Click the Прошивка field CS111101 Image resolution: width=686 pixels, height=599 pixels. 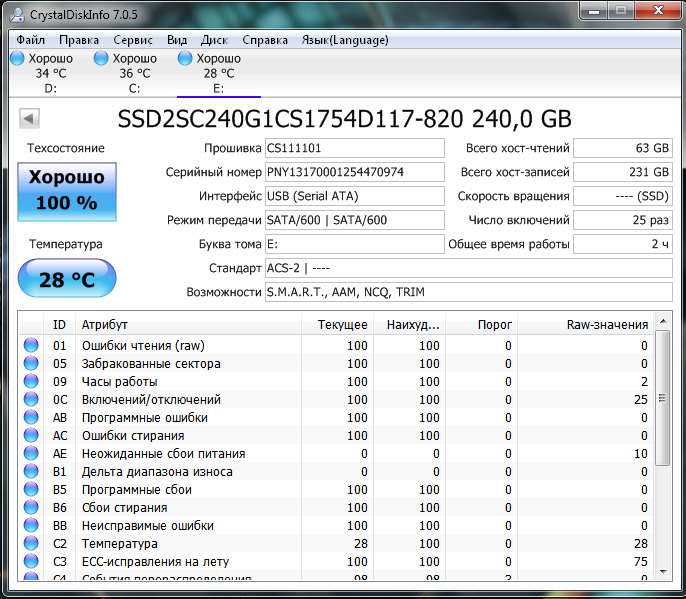(354, 148)
